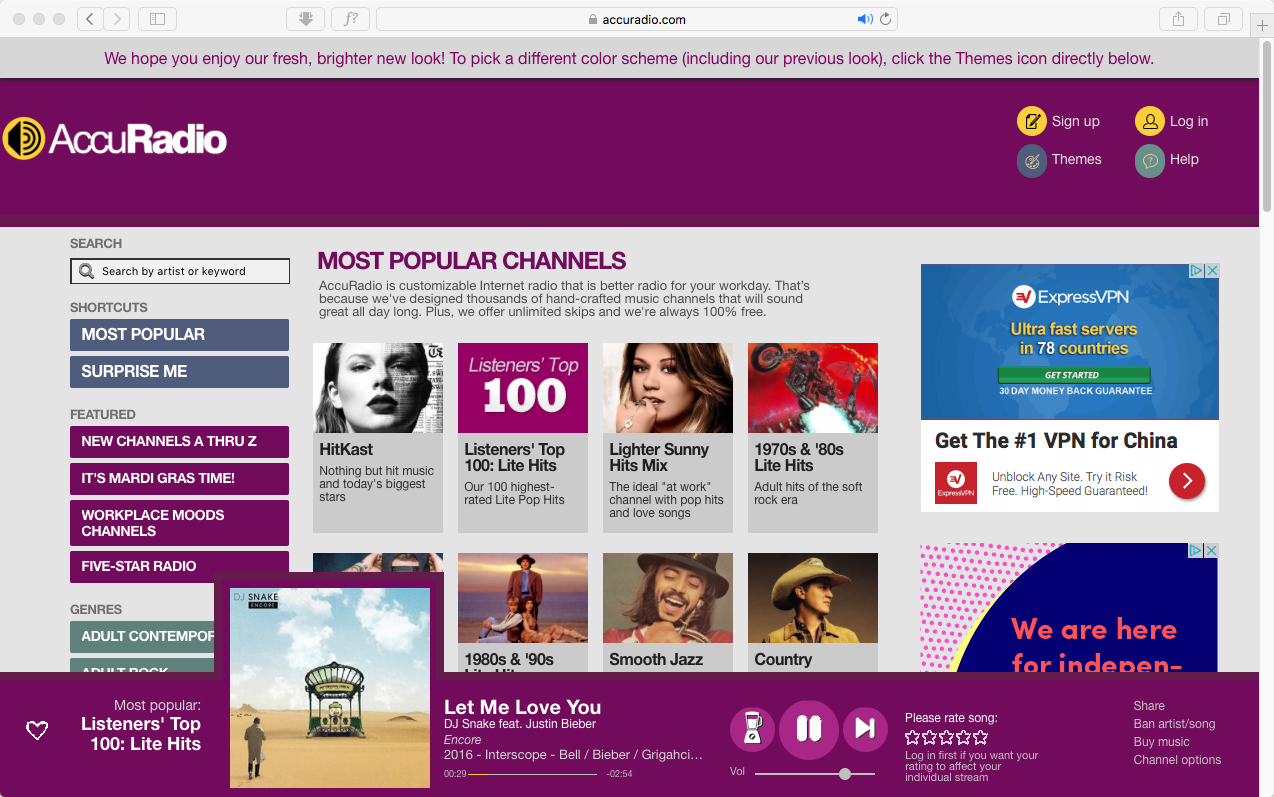Click the search by artist field
Screen dimensions: 1274x797
point(180,271)
